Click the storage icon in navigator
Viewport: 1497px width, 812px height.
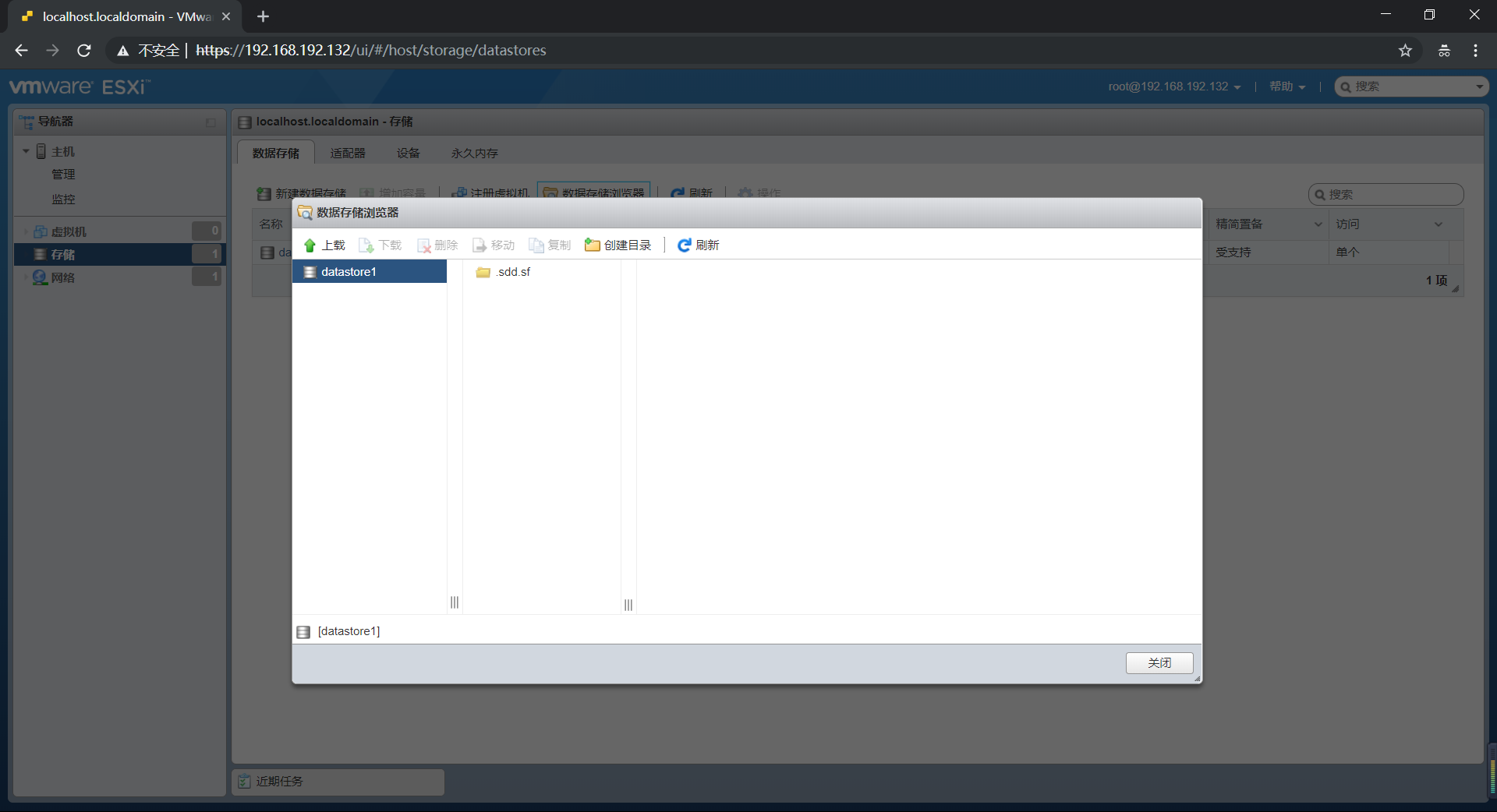pyautogui.click(x=41, y=254)
